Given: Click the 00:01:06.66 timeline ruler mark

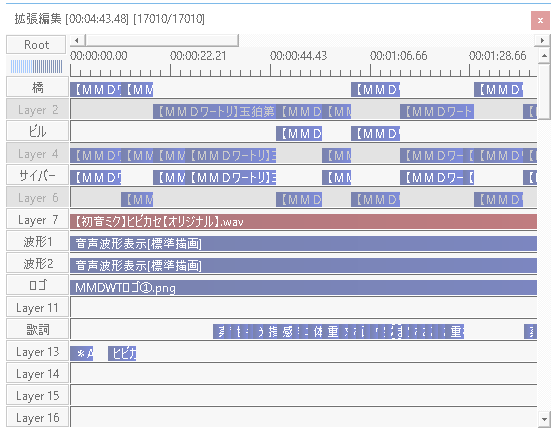Looking at the screenshot, I should [399, 56].
